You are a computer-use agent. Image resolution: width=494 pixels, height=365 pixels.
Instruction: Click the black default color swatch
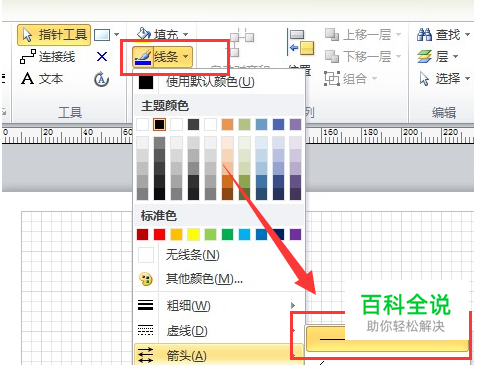click(146, 82)
